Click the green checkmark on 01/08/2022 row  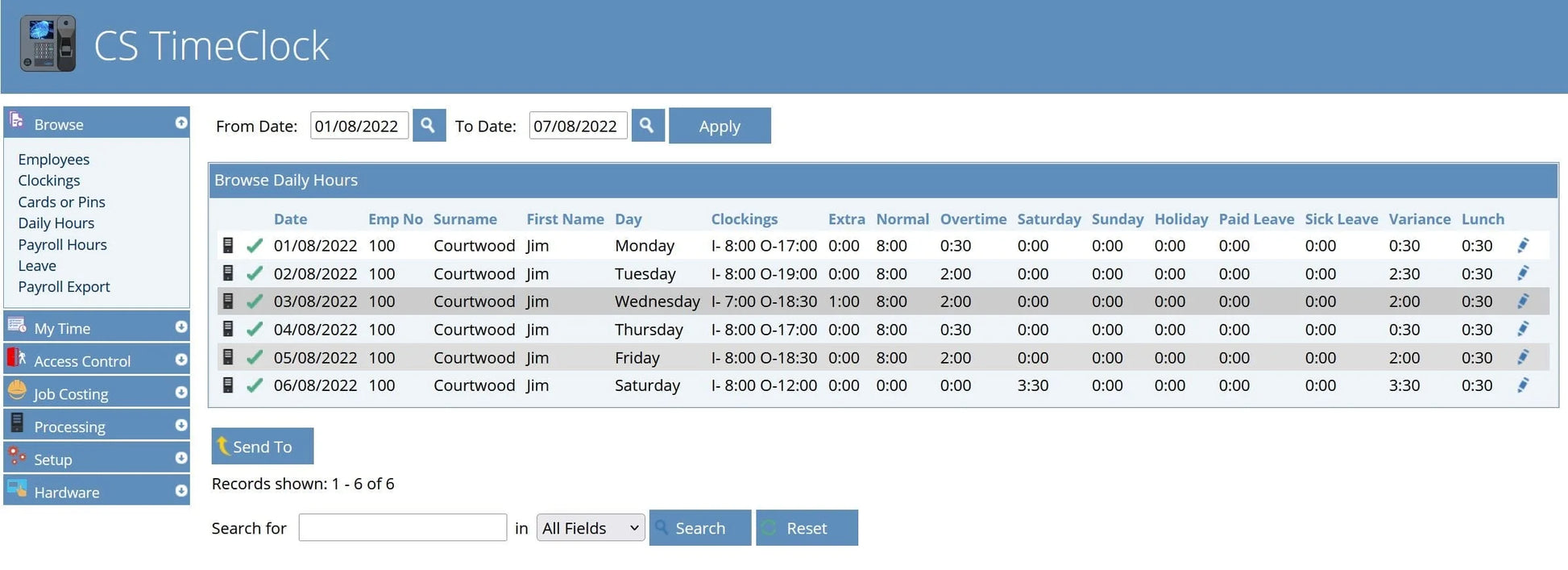pyautogui.click(x=255, y=246)
